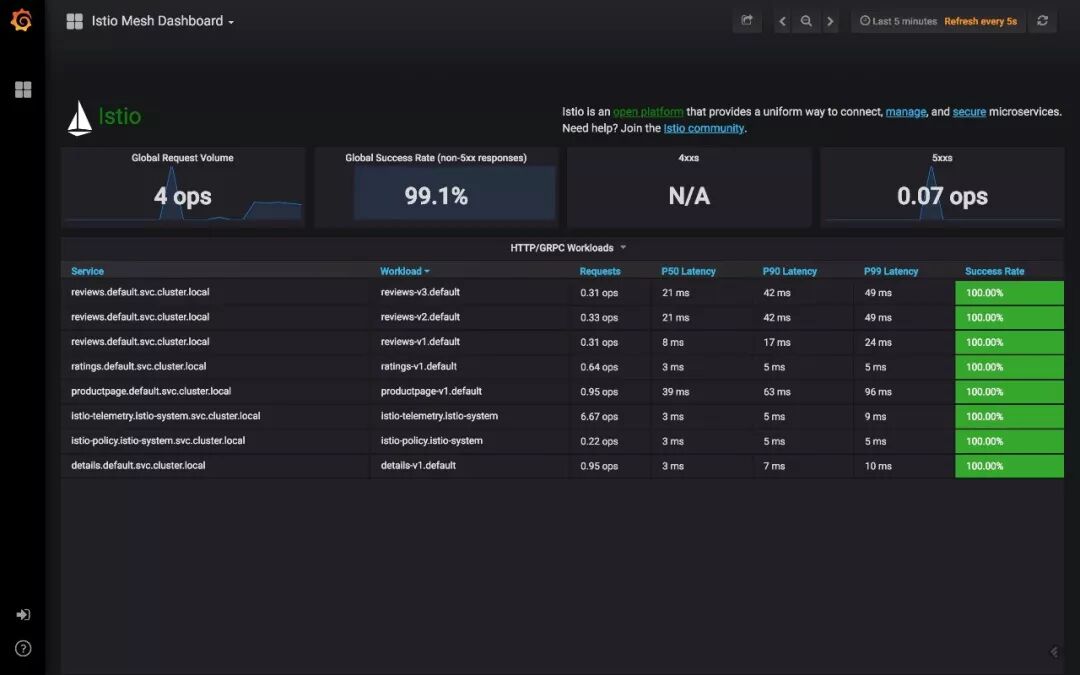
Task: Click the 100.00% cell for details-v1.default
Action: (x=1009, y=466)
